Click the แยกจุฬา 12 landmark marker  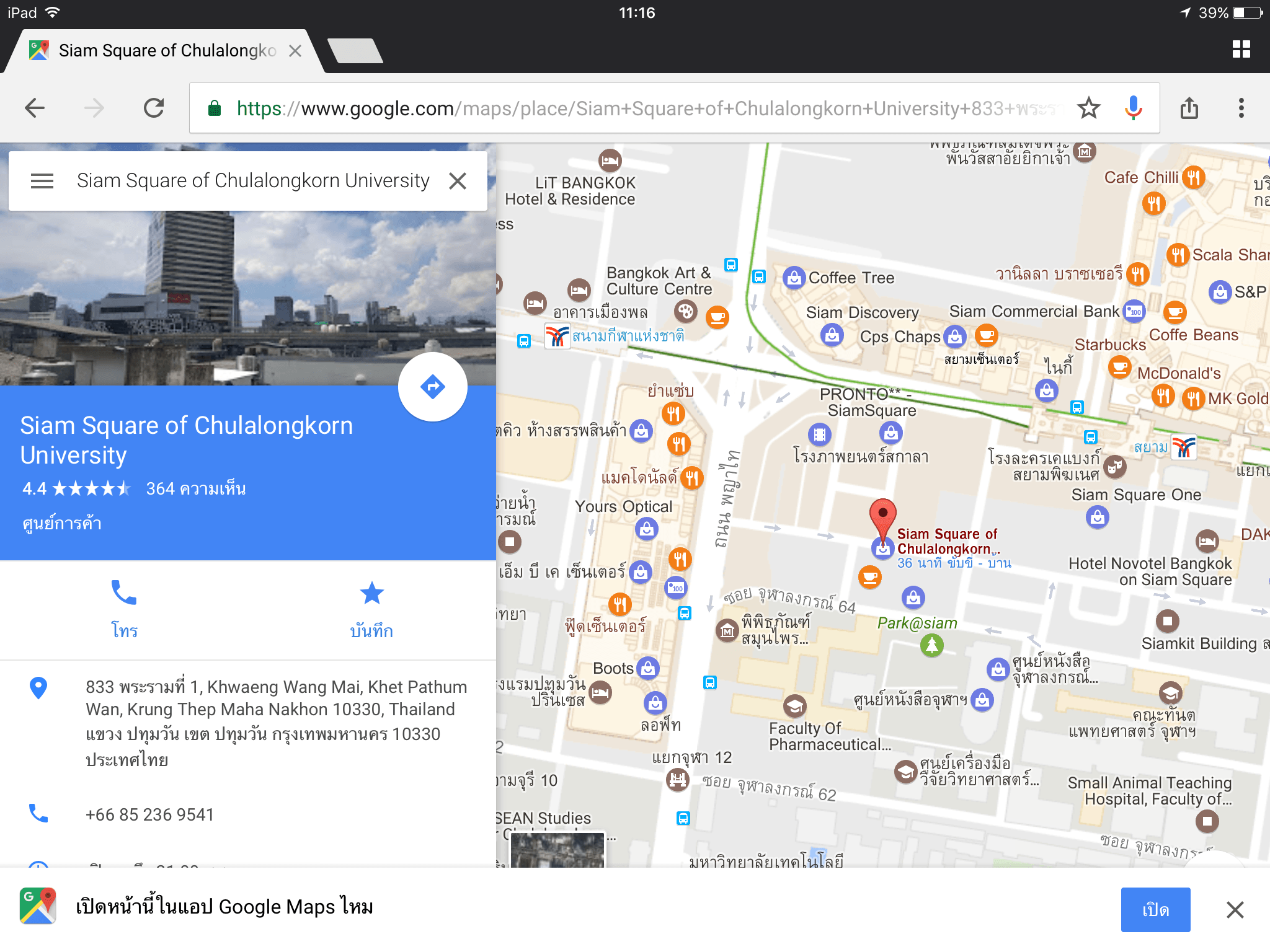pos(677,779)
